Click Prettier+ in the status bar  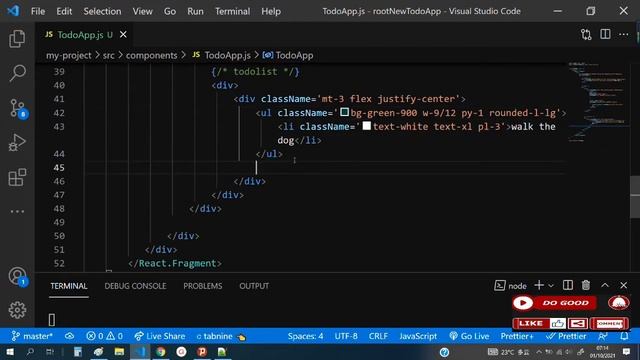[x=517, y=336]
